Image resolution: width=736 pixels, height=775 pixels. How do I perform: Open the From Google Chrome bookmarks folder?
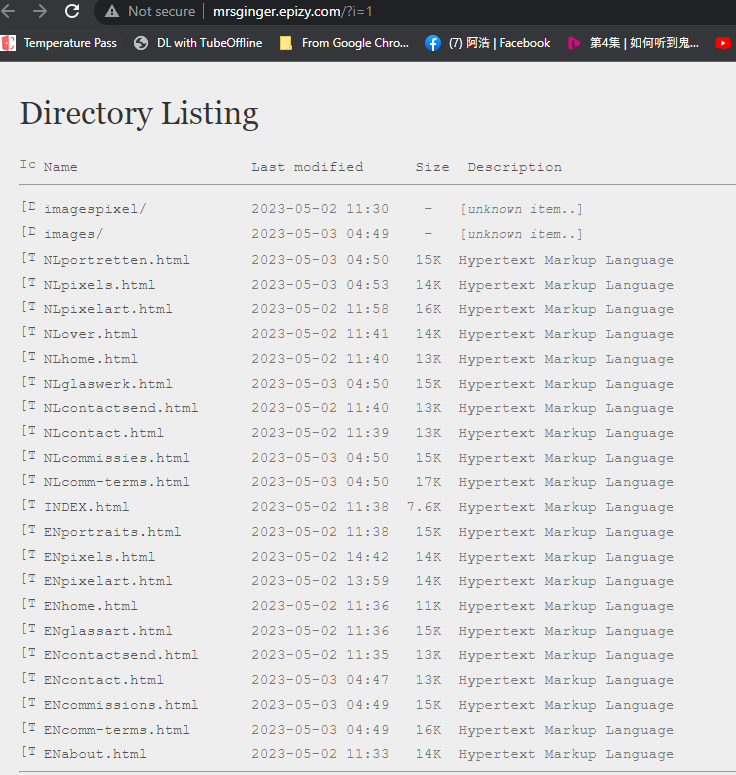[344, 43]
